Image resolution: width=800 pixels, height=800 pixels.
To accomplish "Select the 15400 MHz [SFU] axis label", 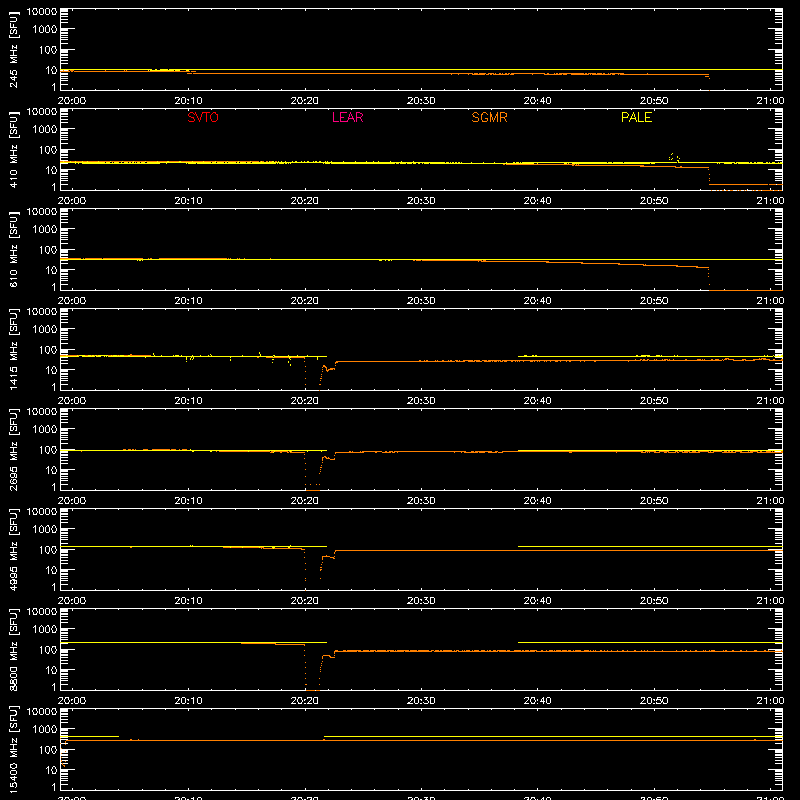I will pyautogui.click(x=14, y=748).
